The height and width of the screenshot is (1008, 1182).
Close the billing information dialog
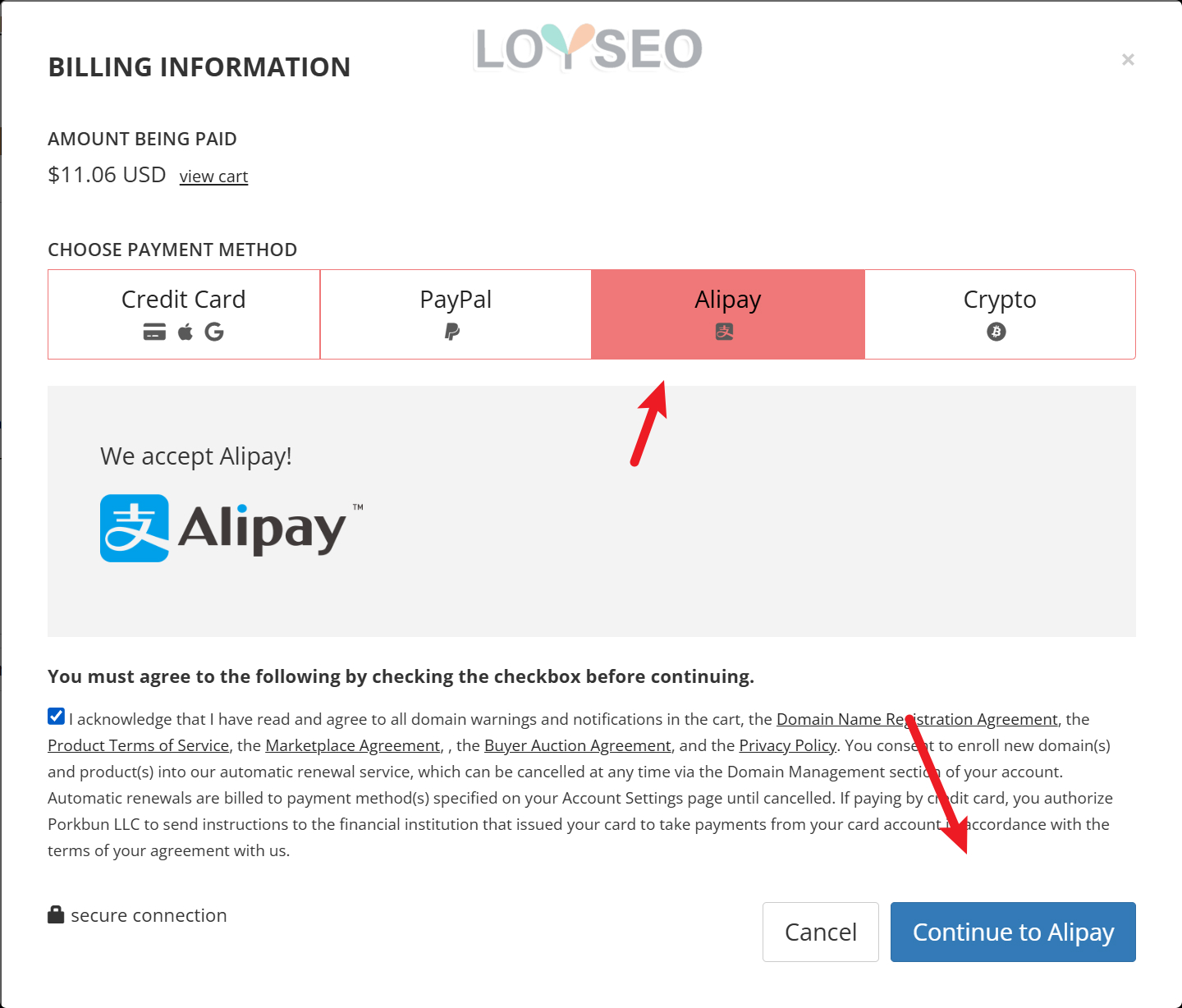point(1128,59)
